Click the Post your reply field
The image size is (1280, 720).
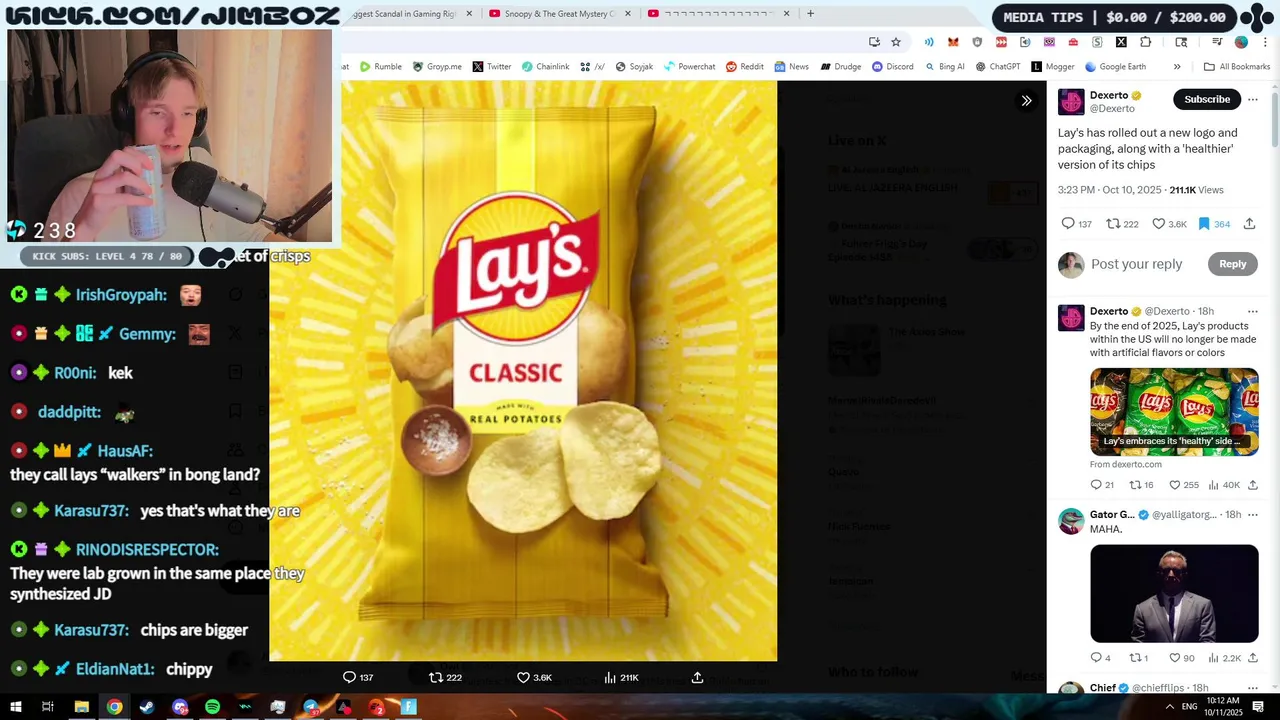(1137, 264)
